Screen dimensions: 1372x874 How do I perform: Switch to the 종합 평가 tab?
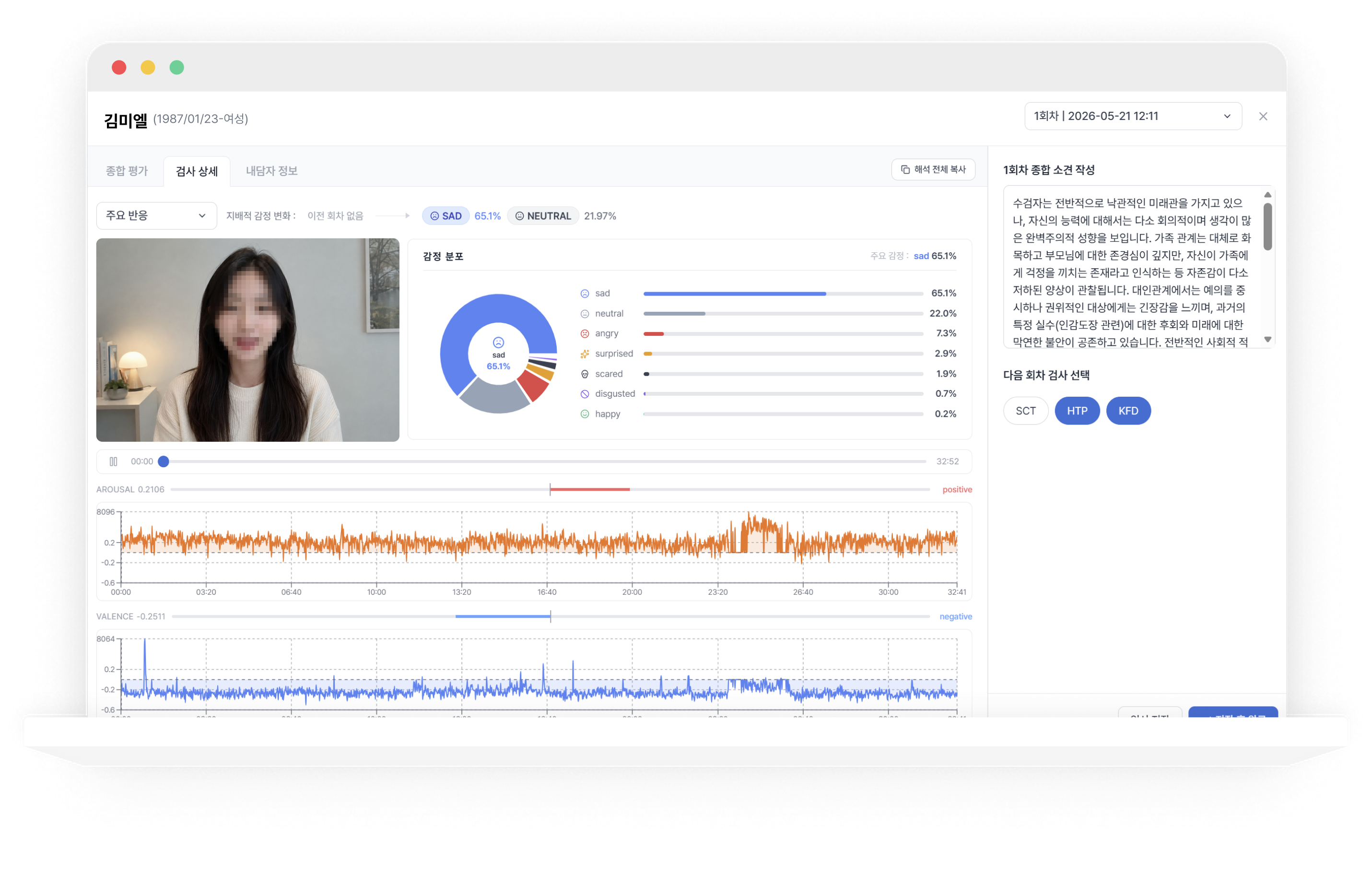click(127, 171)
